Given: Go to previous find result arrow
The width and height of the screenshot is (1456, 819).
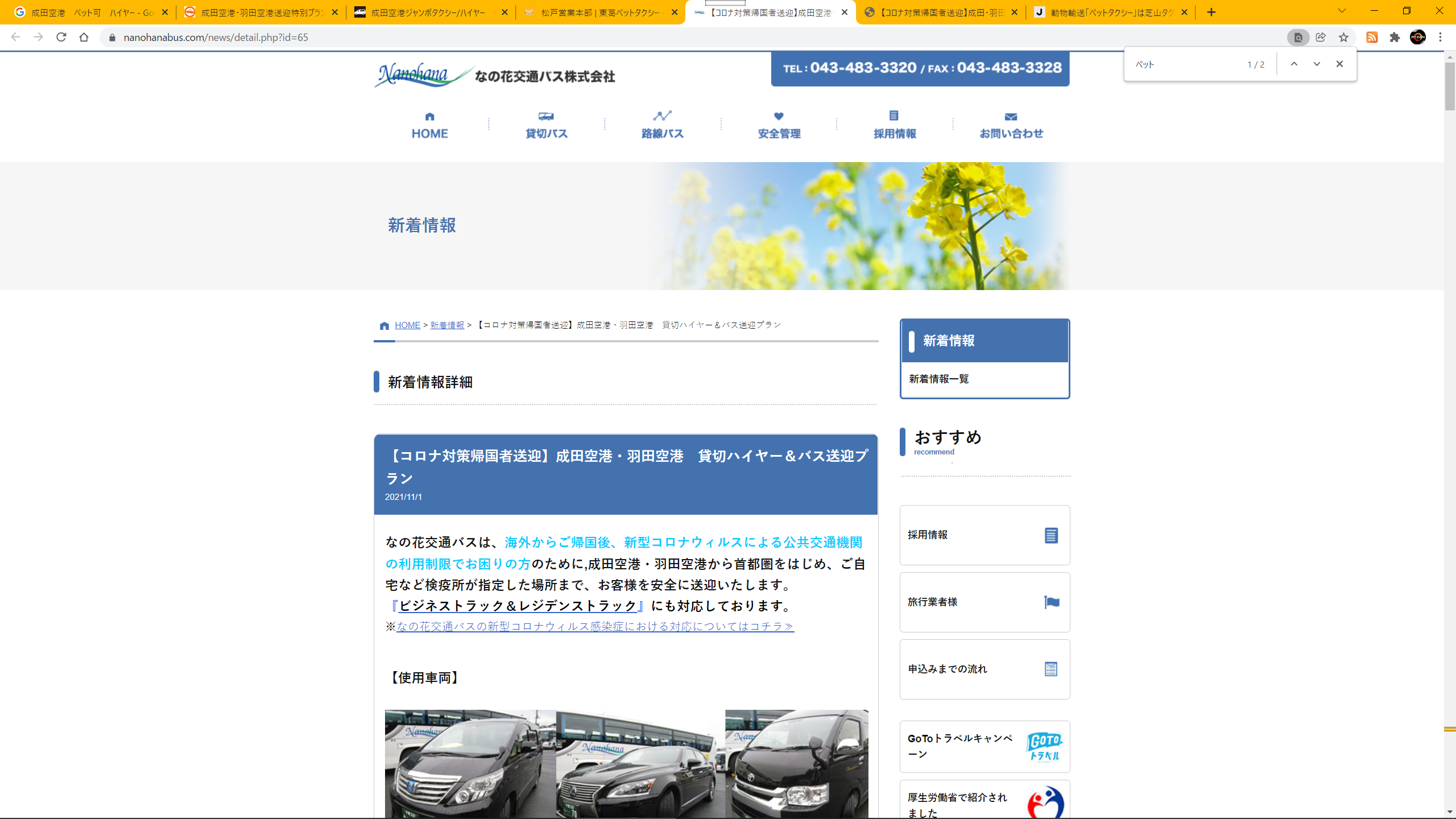Looking at the screenshot, I should click(x=1294, y=64).
